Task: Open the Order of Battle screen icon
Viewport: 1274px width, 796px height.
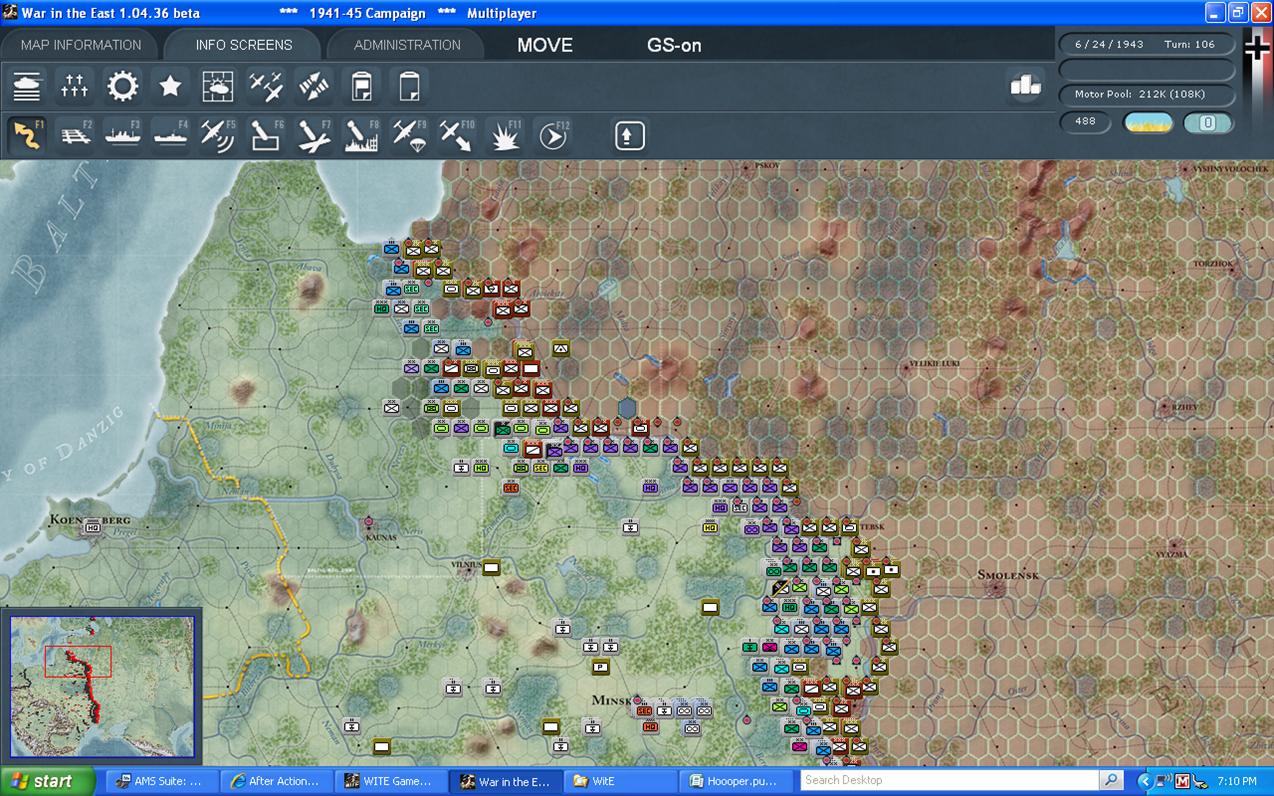Action: pos(27,87)
